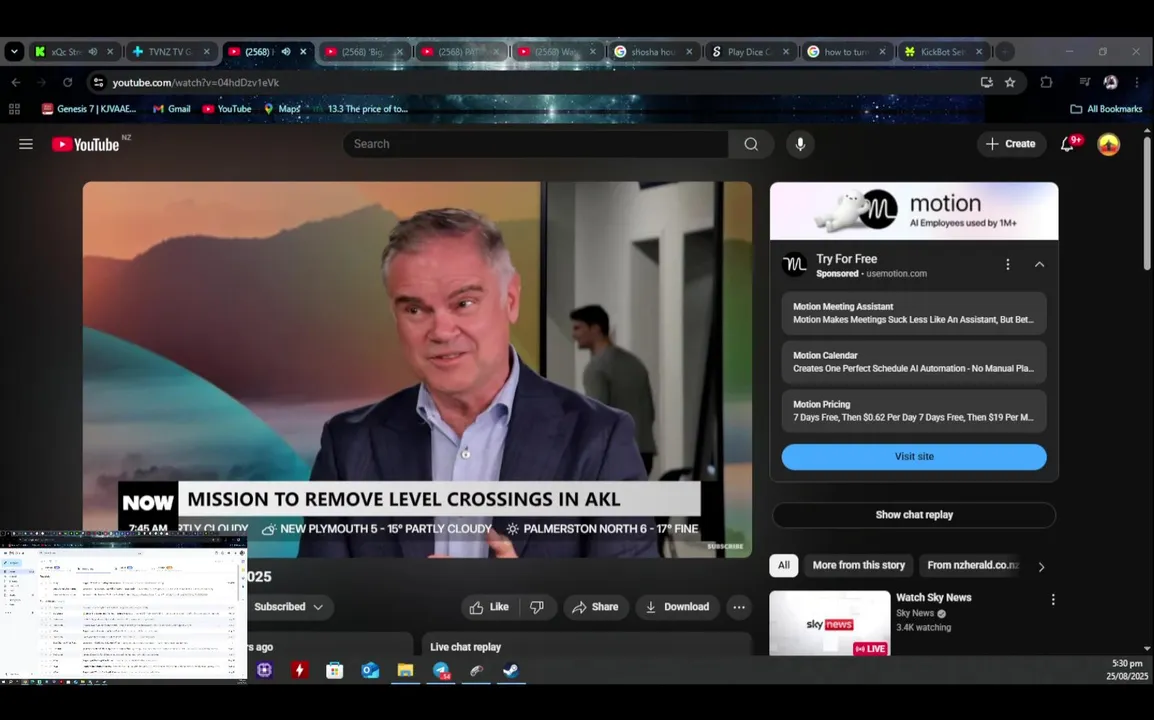Open options menu for Watch Sky News
Screen dimensions: 1154x720
point(1053,600)
